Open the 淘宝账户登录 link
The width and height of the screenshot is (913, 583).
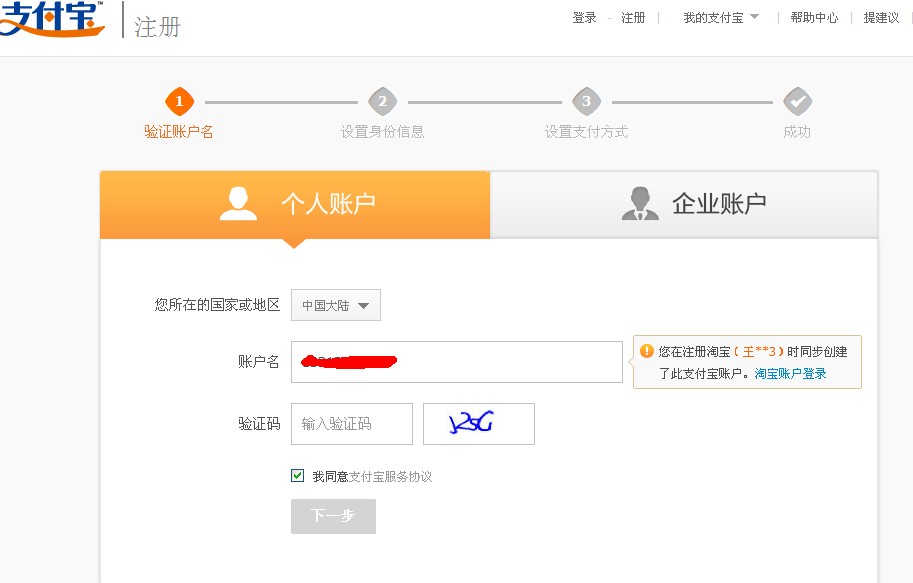pos(790,374)
